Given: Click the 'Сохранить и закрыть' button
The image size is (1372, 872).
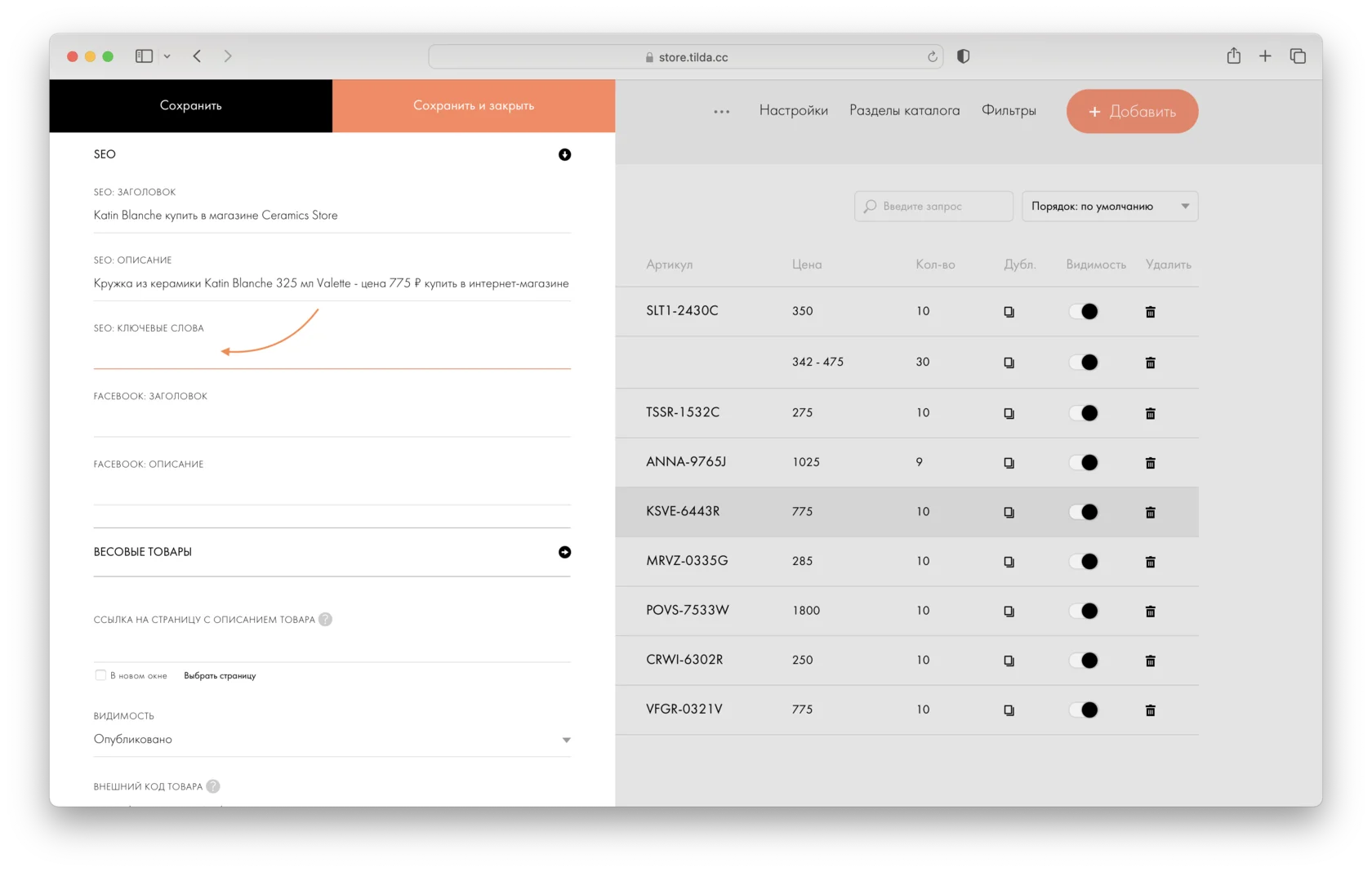Looking at the screenshot, I should coord(474,106).
